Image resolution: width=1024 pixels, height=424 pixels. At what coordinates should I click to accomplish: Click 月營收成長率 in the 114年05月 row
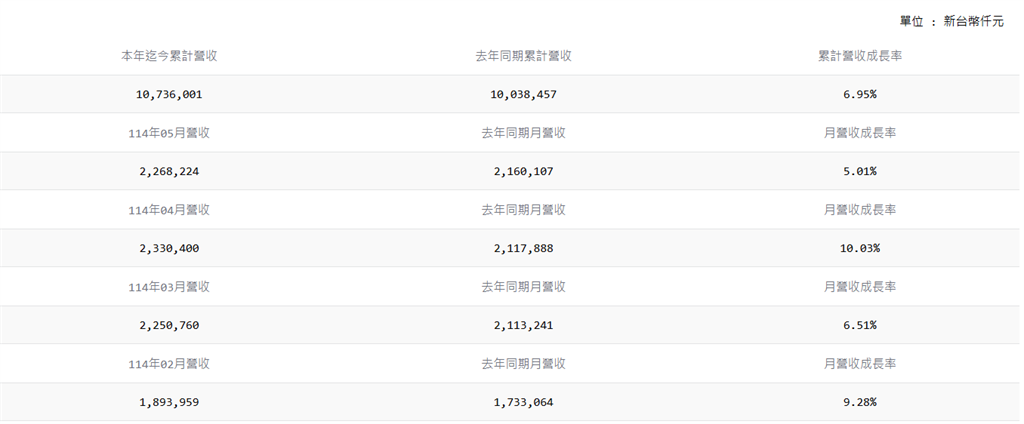click(x=860, y=133)
